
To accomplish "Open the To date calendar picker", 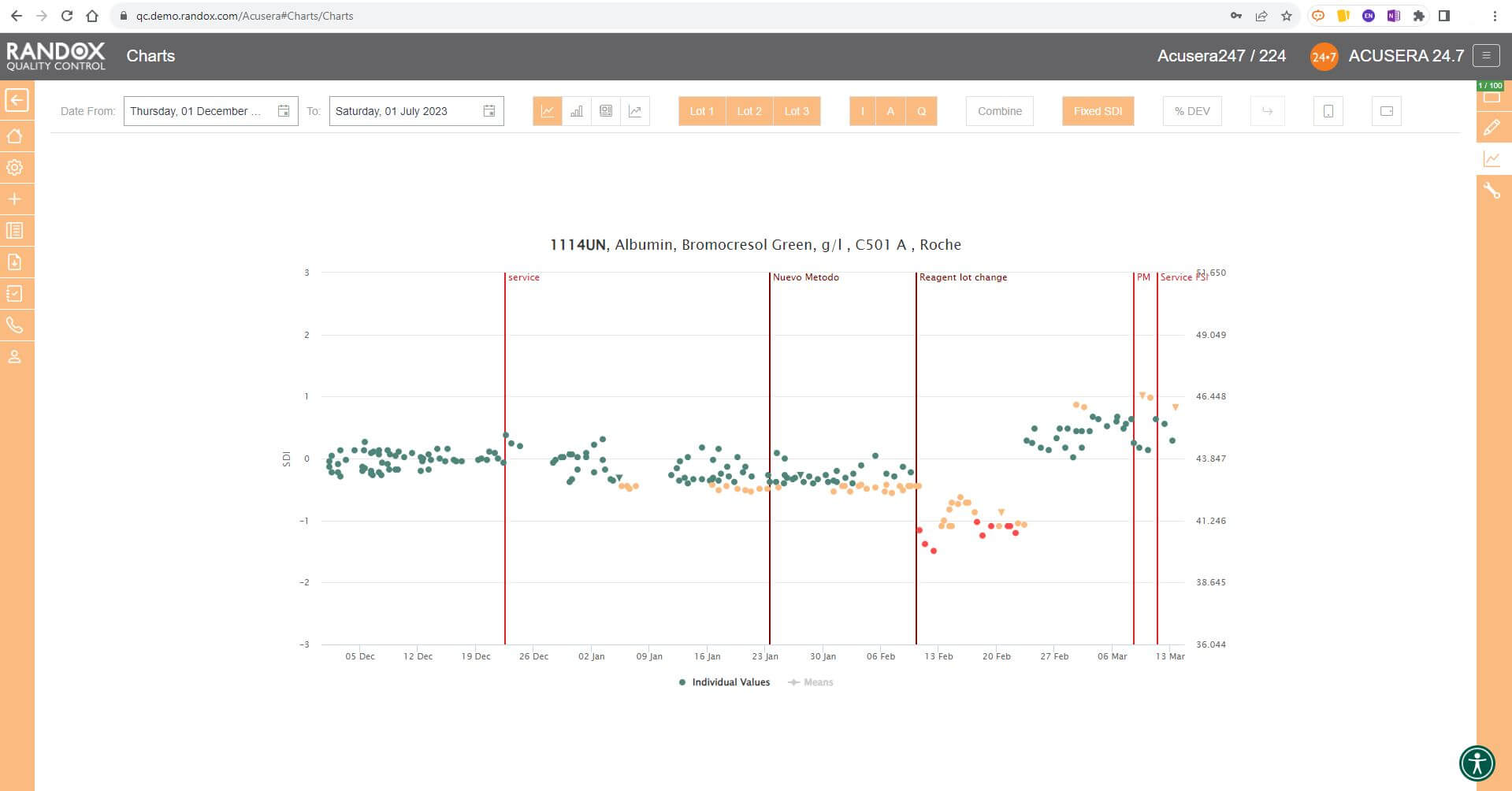I will point(489,111).
